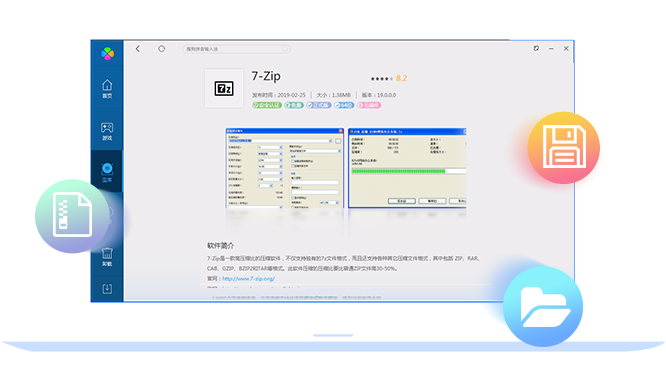Open the Home page in sidebar
666x371 pixels.
[107, 89]
